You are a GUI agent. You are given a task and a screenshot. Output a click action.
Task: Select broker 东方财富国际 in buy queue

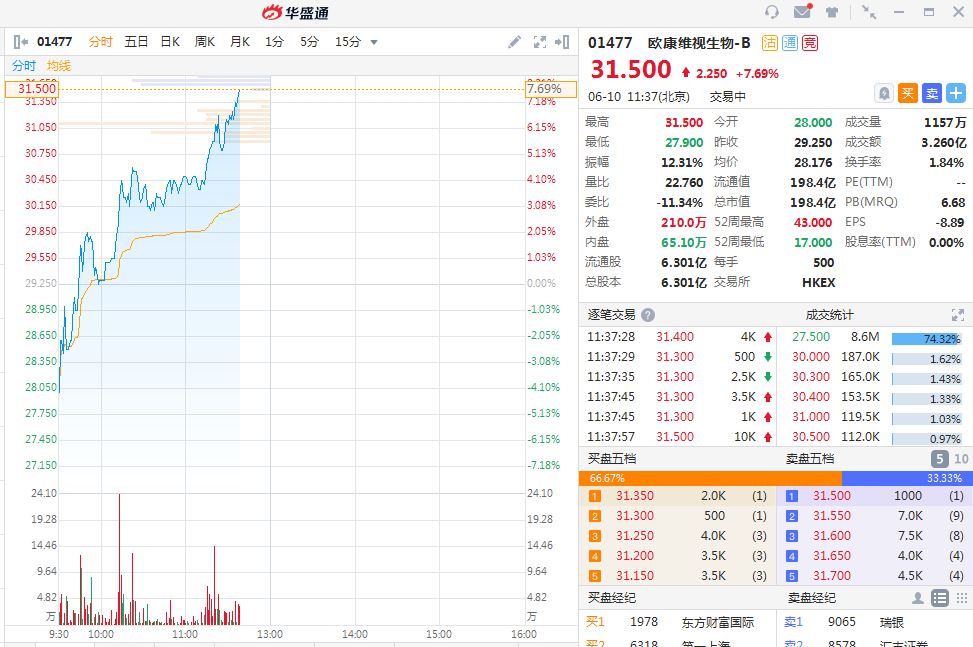pyautogui.click(x=717, y=622)
